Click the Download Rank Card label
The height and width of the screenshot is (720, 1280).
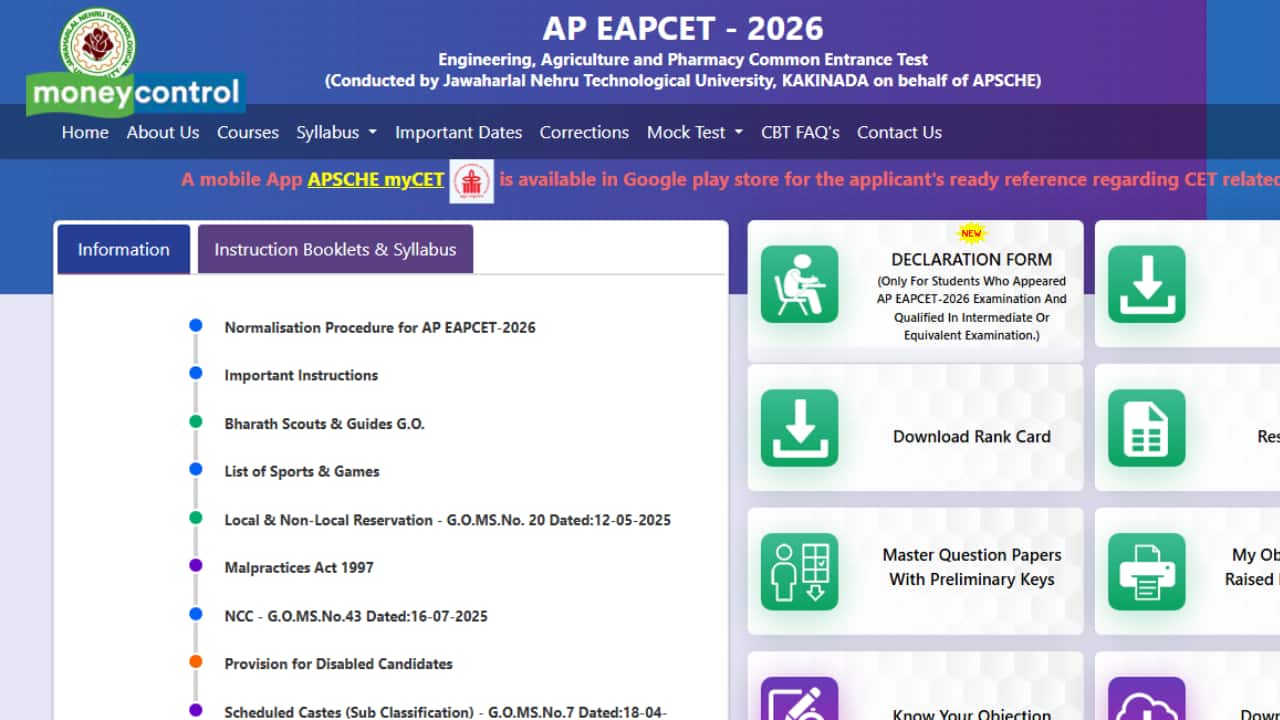click(972, 436)
